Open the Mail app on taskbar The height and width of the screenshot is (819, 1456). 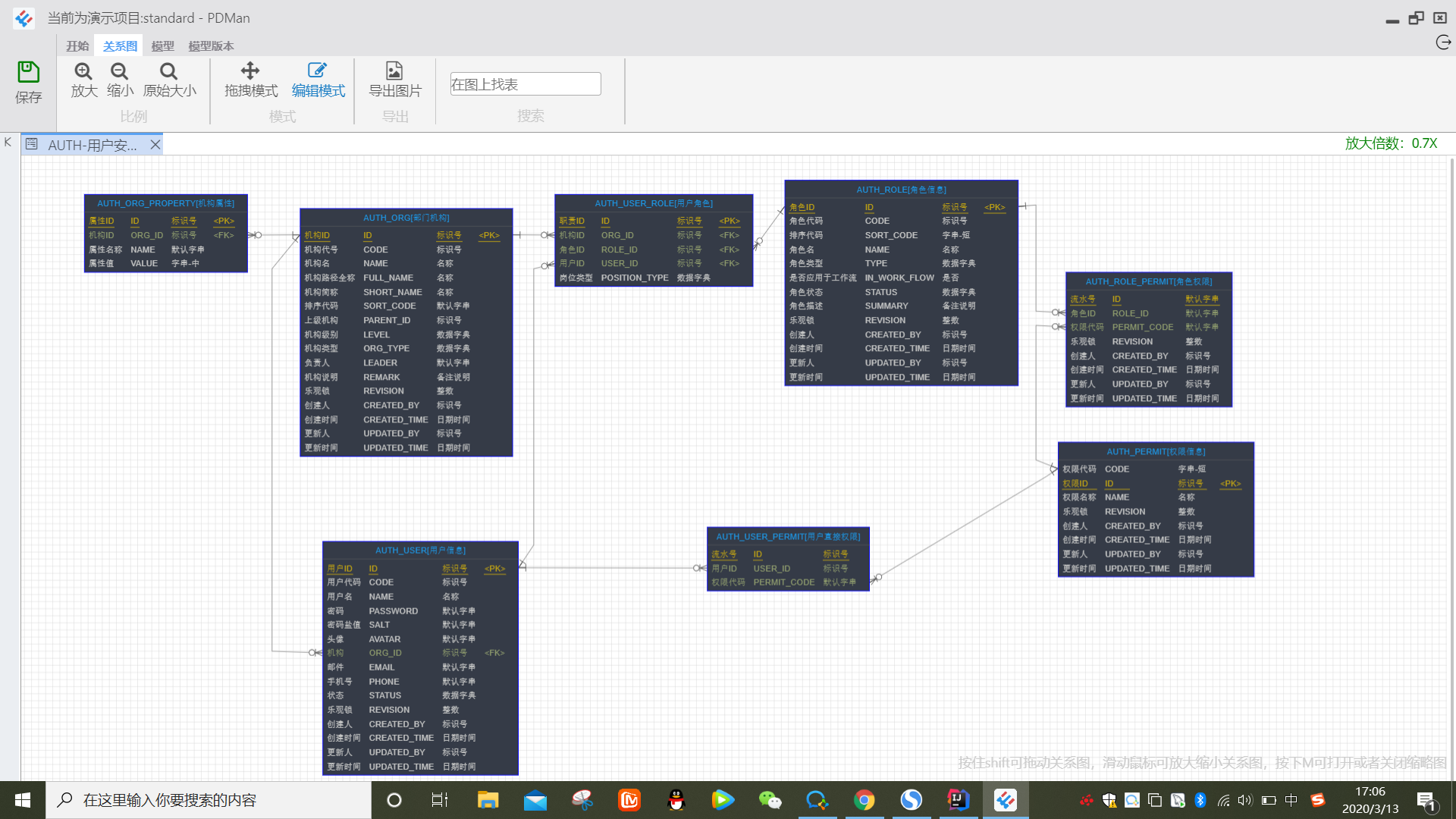[535, 800]
